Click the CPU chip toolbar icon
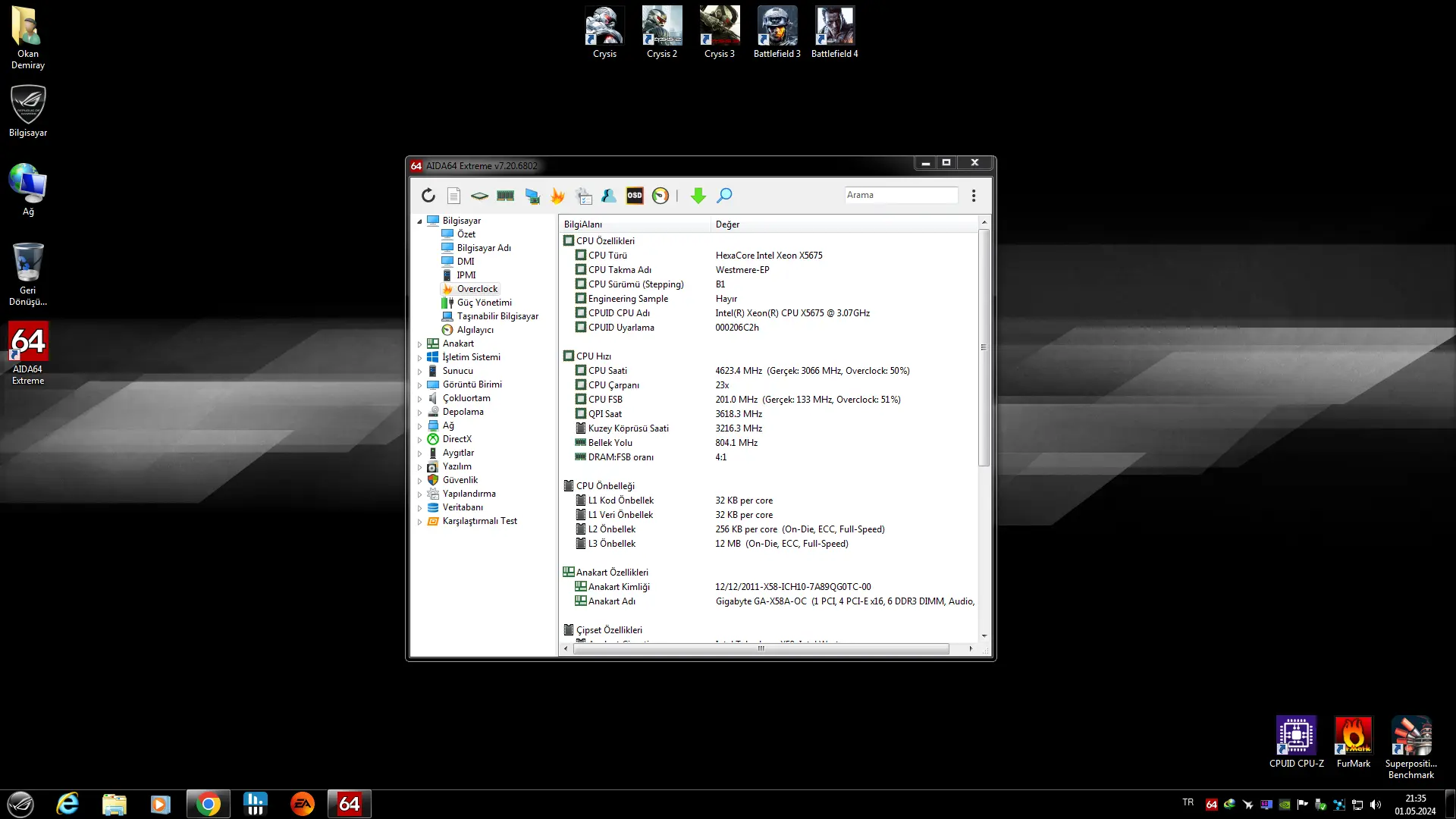 coord(479,196)
